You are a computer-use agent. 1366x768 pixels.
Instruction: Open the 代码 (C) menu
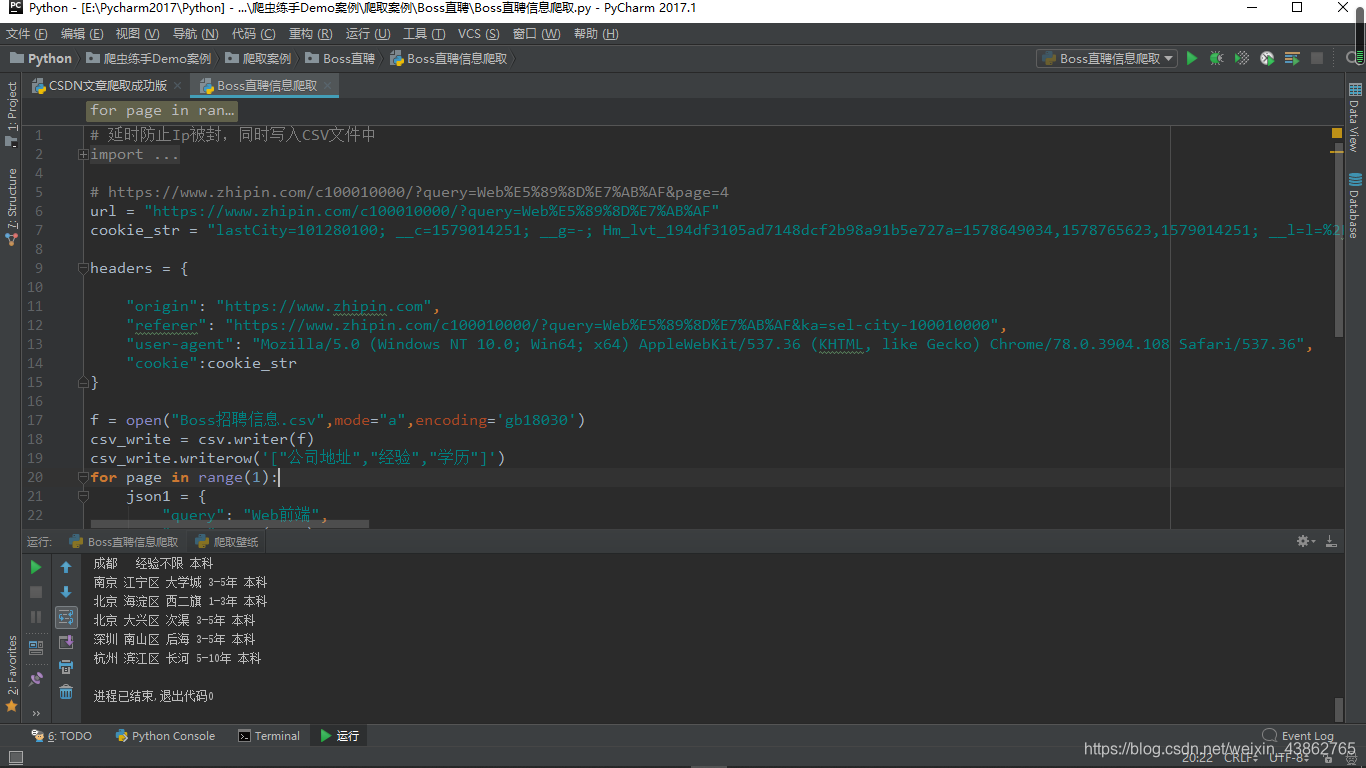[254, 34]
